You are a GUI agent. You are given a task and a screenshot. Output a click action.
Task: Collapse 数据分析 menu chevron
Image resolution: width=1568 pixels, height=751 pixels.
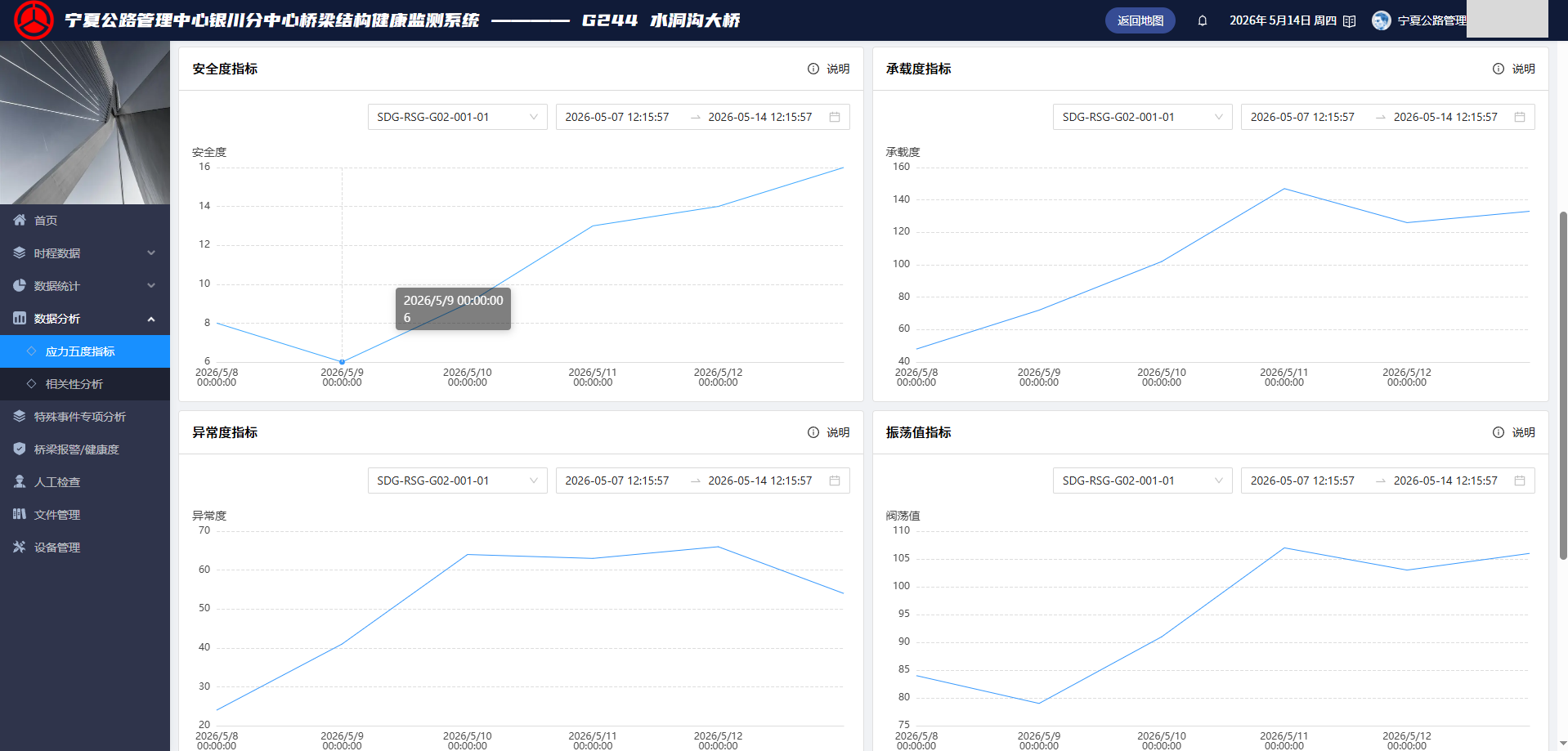151,319
